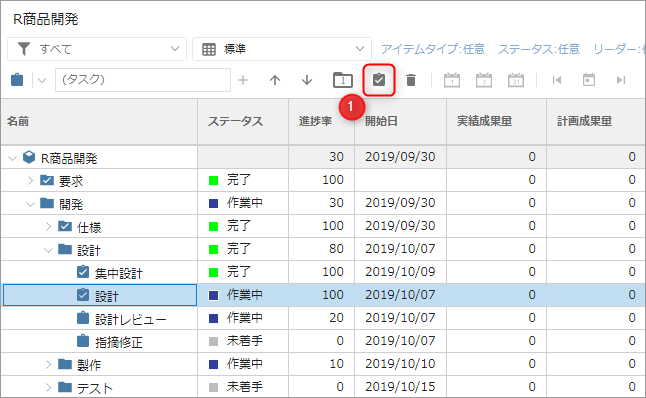Screen dimensions: 646x398
Task: Expand the 要求 tree node
Action: tap(30, 180)
